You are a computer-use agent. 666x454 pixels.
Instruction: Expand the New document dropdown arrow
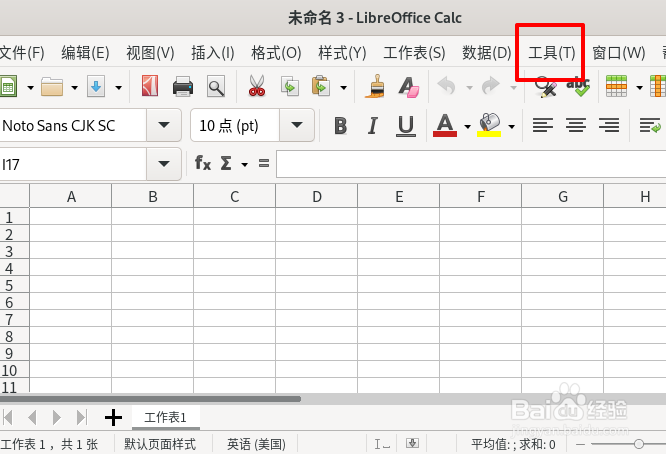30,88
